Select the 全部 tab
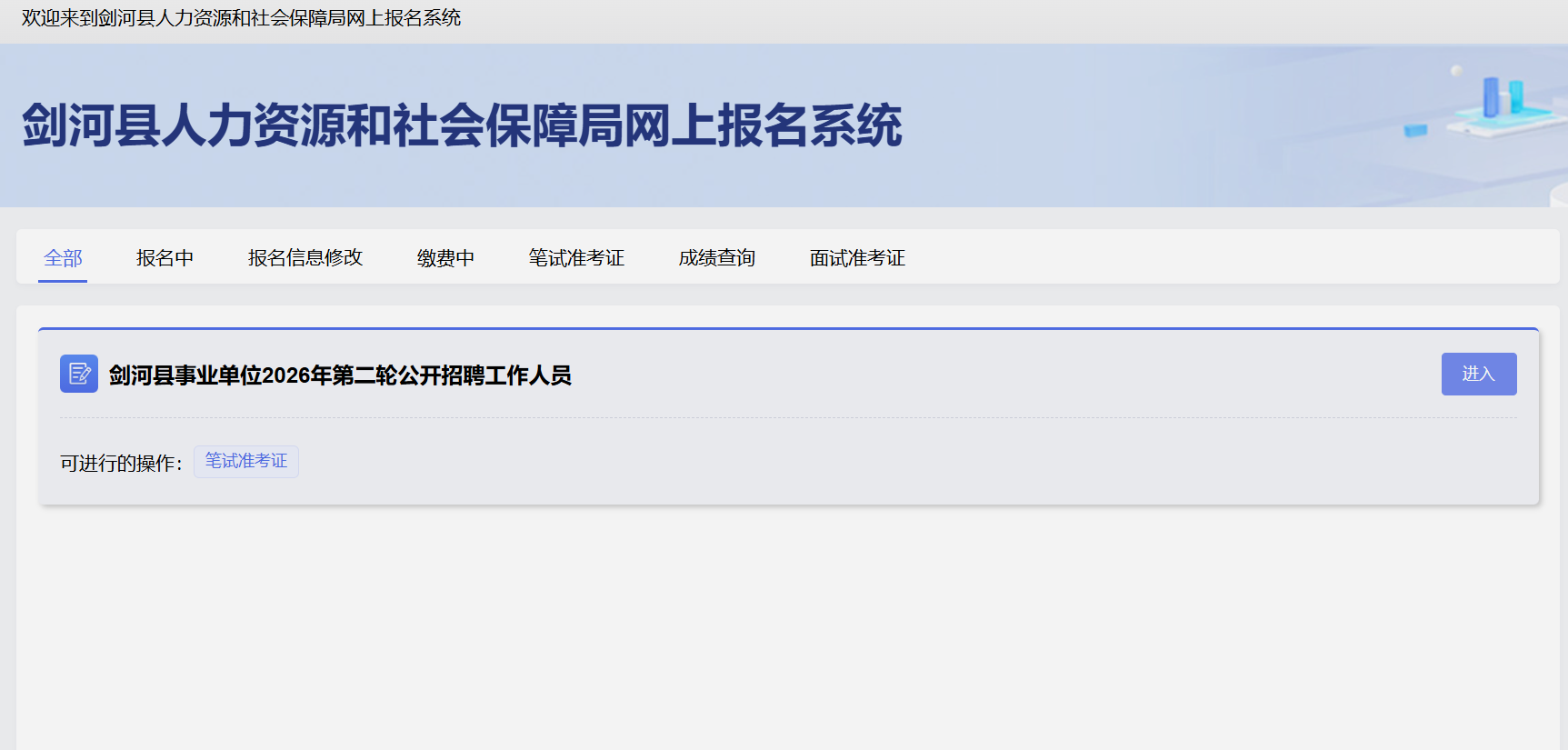The image size is (1568, 750). click(63, 258)
